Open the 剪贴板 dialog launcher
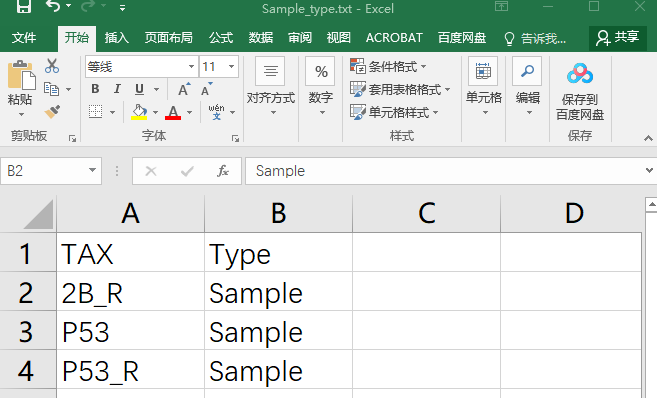This screenshot has height=398, width=657. [72, 138]
